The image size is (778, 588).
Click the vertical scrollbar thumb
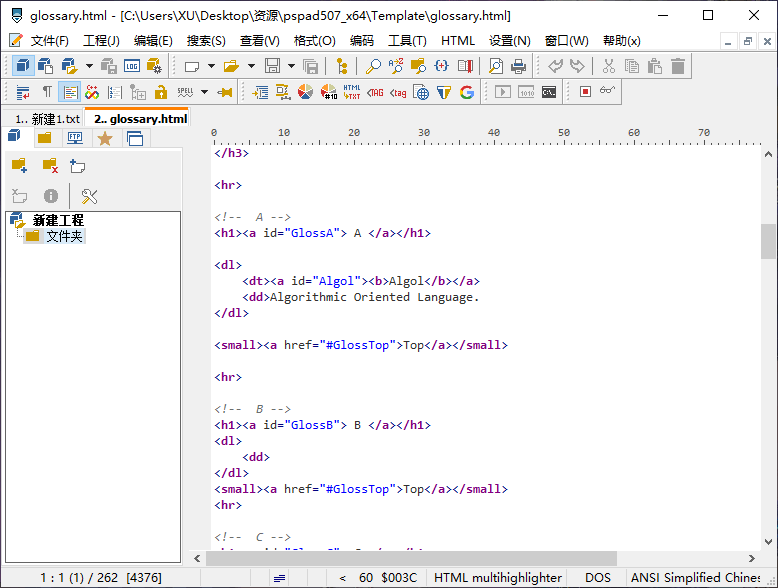tap(768, 241)
